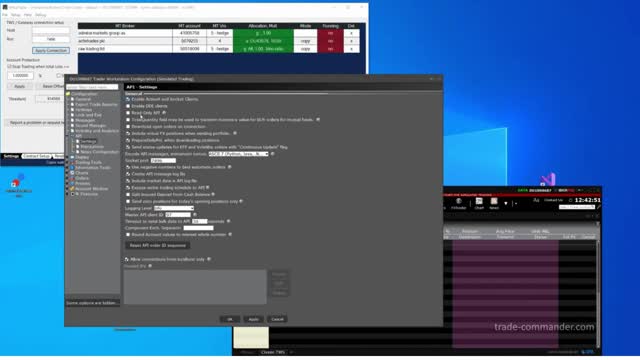Toggle Stop Trading when total Loss checkbox

pos(9,66)
